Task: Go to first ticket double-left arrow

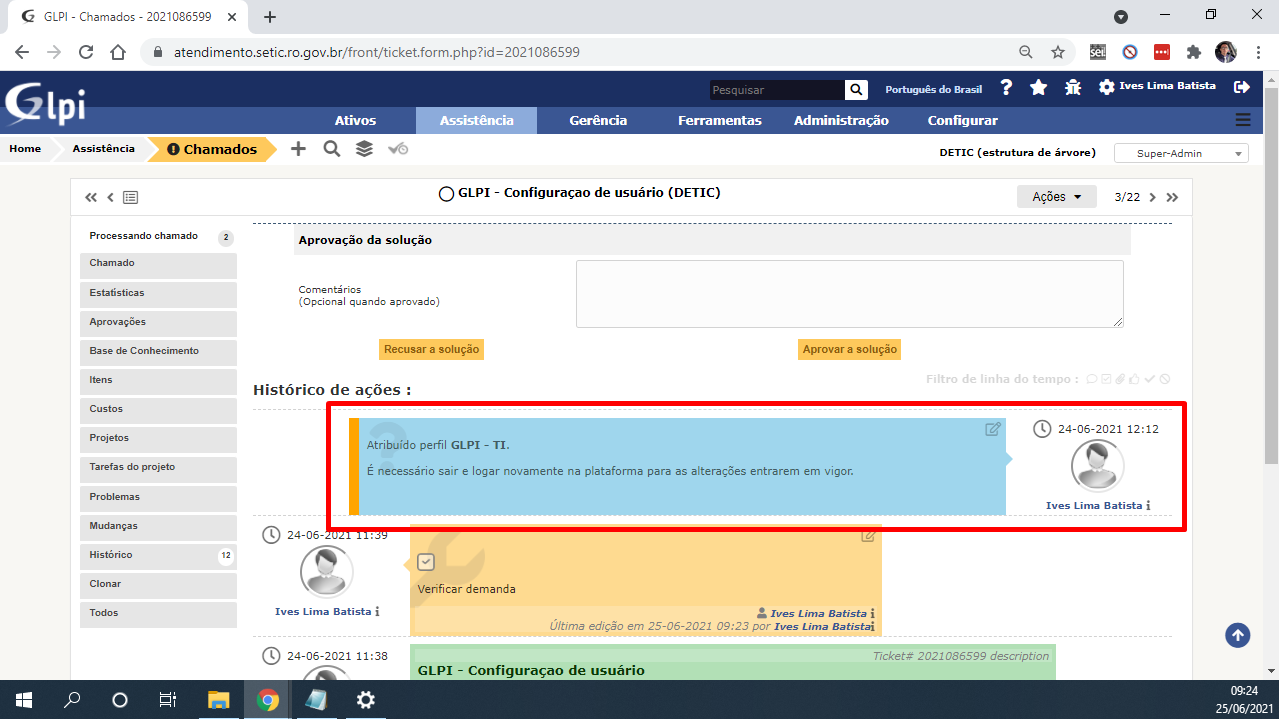Action: [x=91, y=198]
